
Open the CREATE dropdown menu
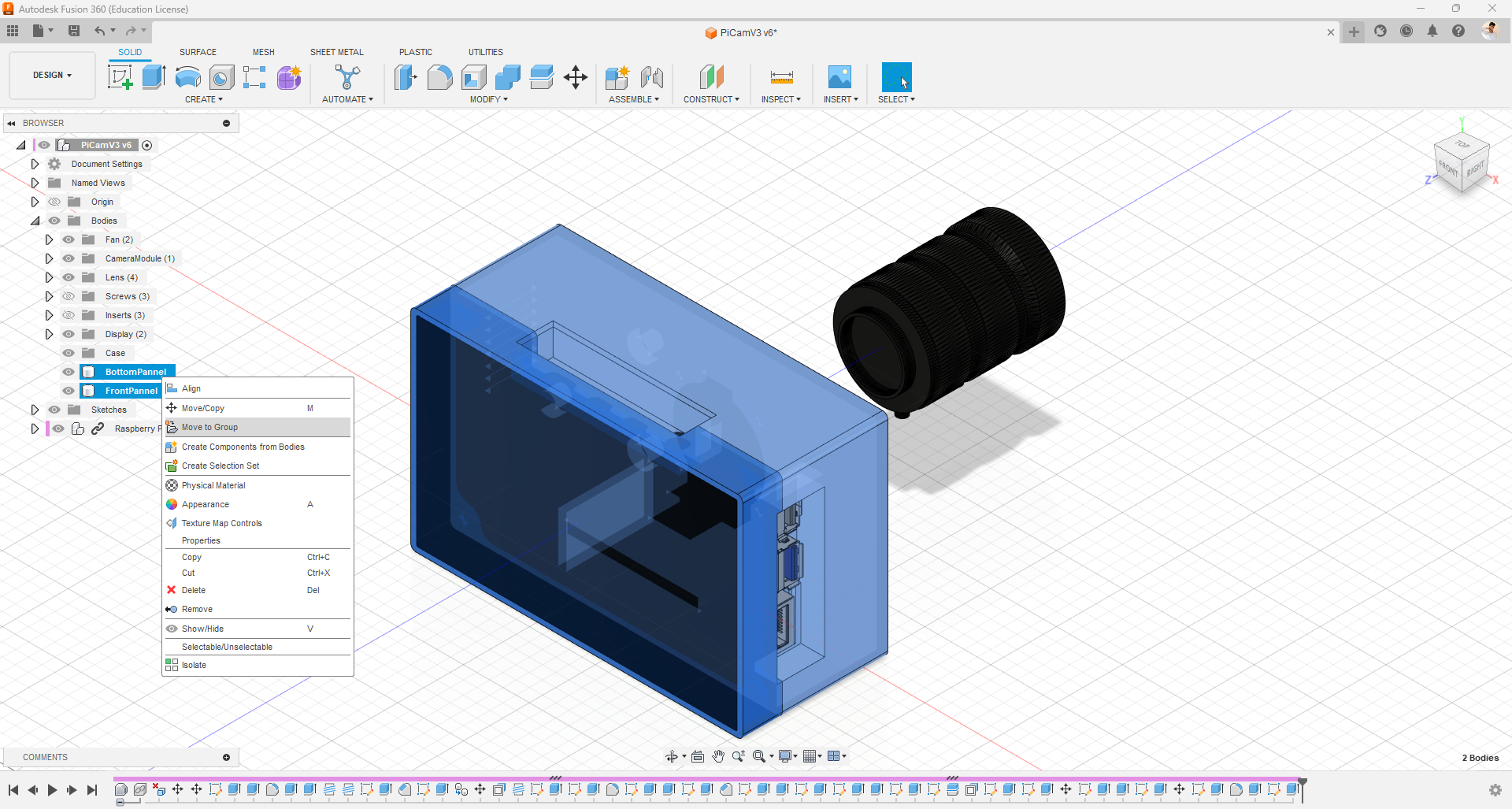point(204,99)
